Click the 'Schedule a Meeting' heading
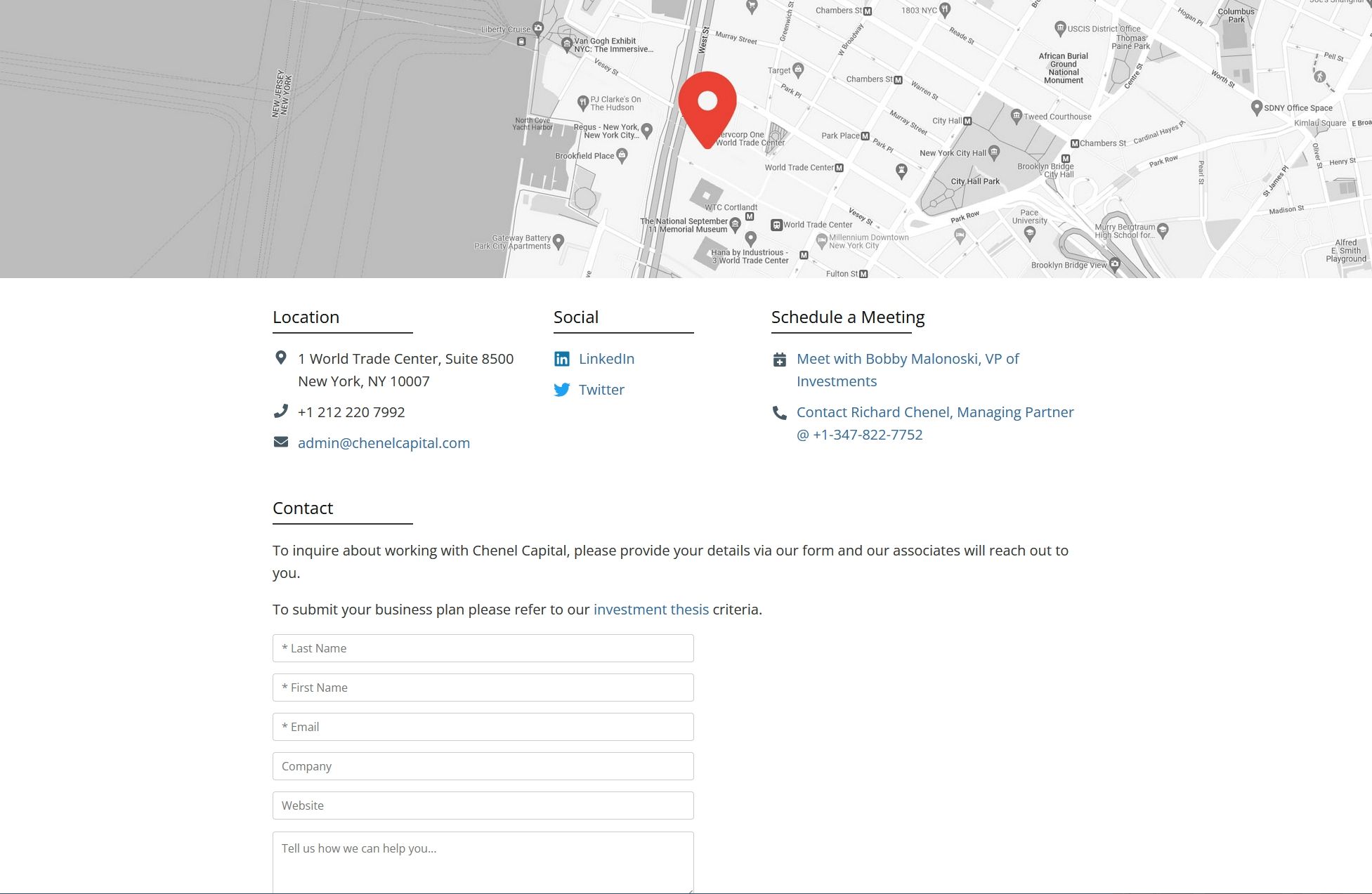This screenshot has height=894, width=1372. 848,317
